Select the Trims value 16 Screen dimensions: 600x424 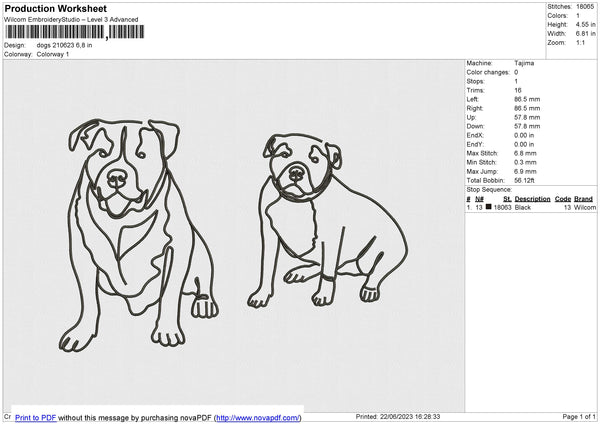point(518,91)
